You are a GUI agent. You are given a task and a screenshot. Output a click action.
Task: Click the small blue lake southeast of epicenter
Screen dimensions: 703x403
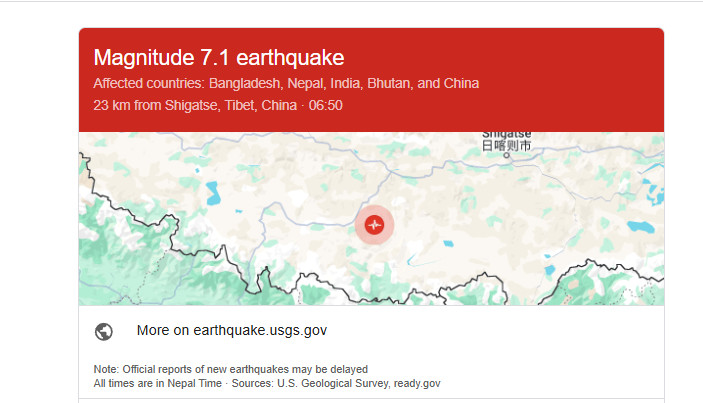click(x=448, y=243)
